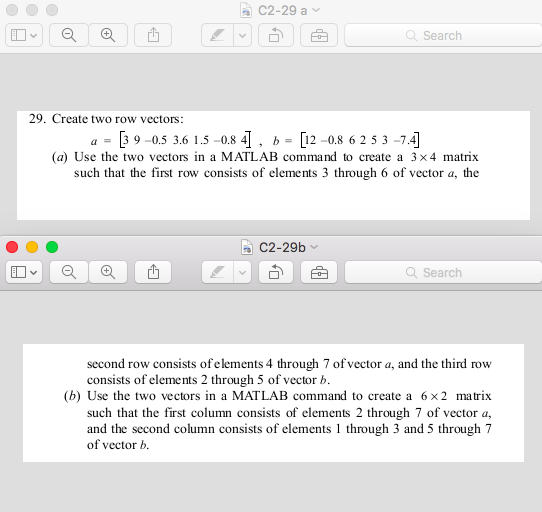The image size is (542, 512).
Task: Click Share button in C2-29 a window
Action: 153,35
